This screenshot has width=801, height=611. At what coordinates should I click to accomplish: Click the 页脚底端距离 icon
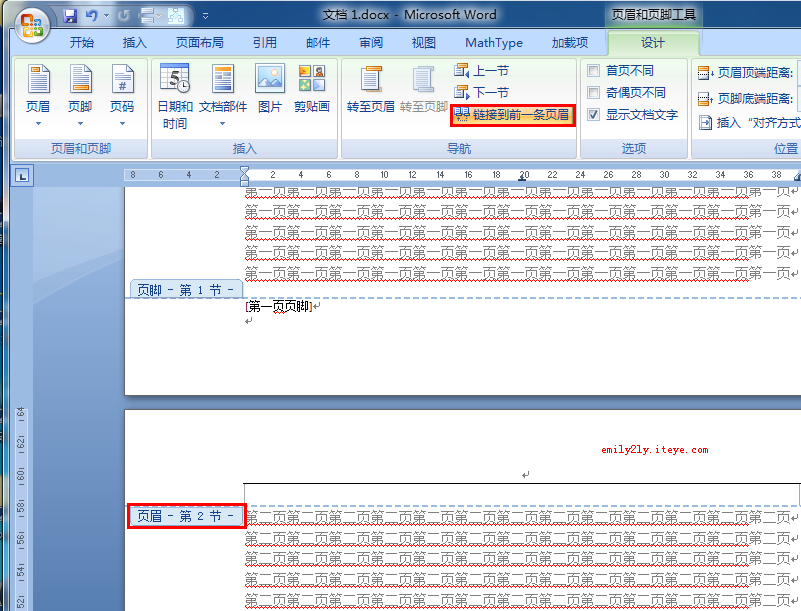(x=706, y=99)
